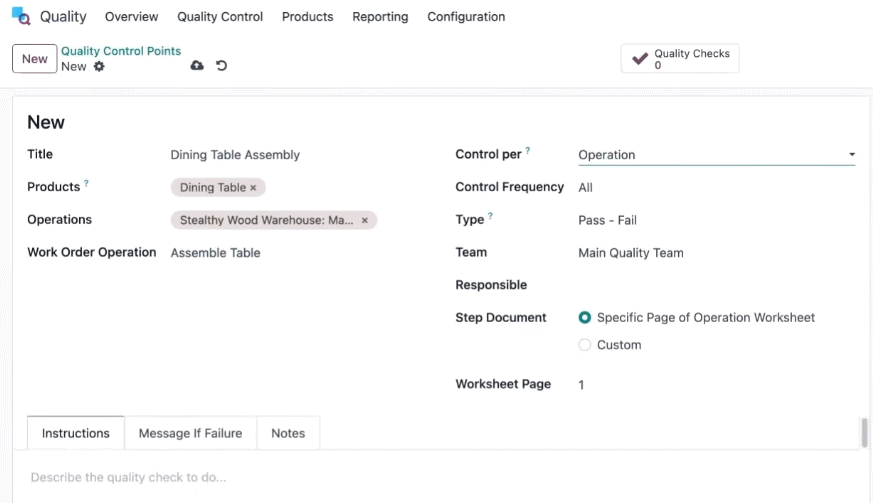Screen dimensions: 873x503
Task: Click the Quality app logo icon
Action: 21,16
